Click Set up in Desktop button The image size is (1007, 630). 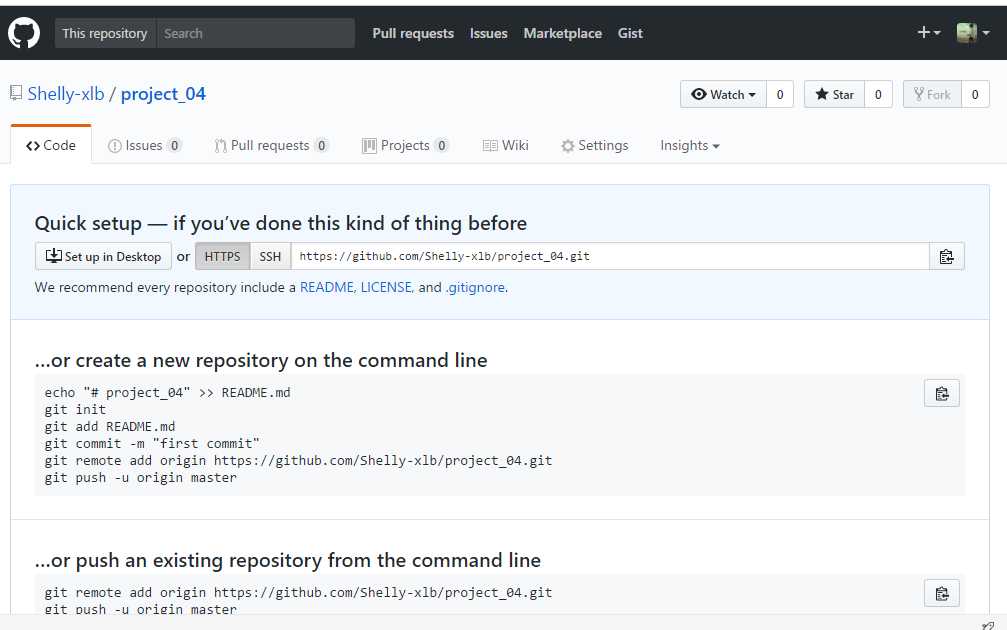(103, 256)
